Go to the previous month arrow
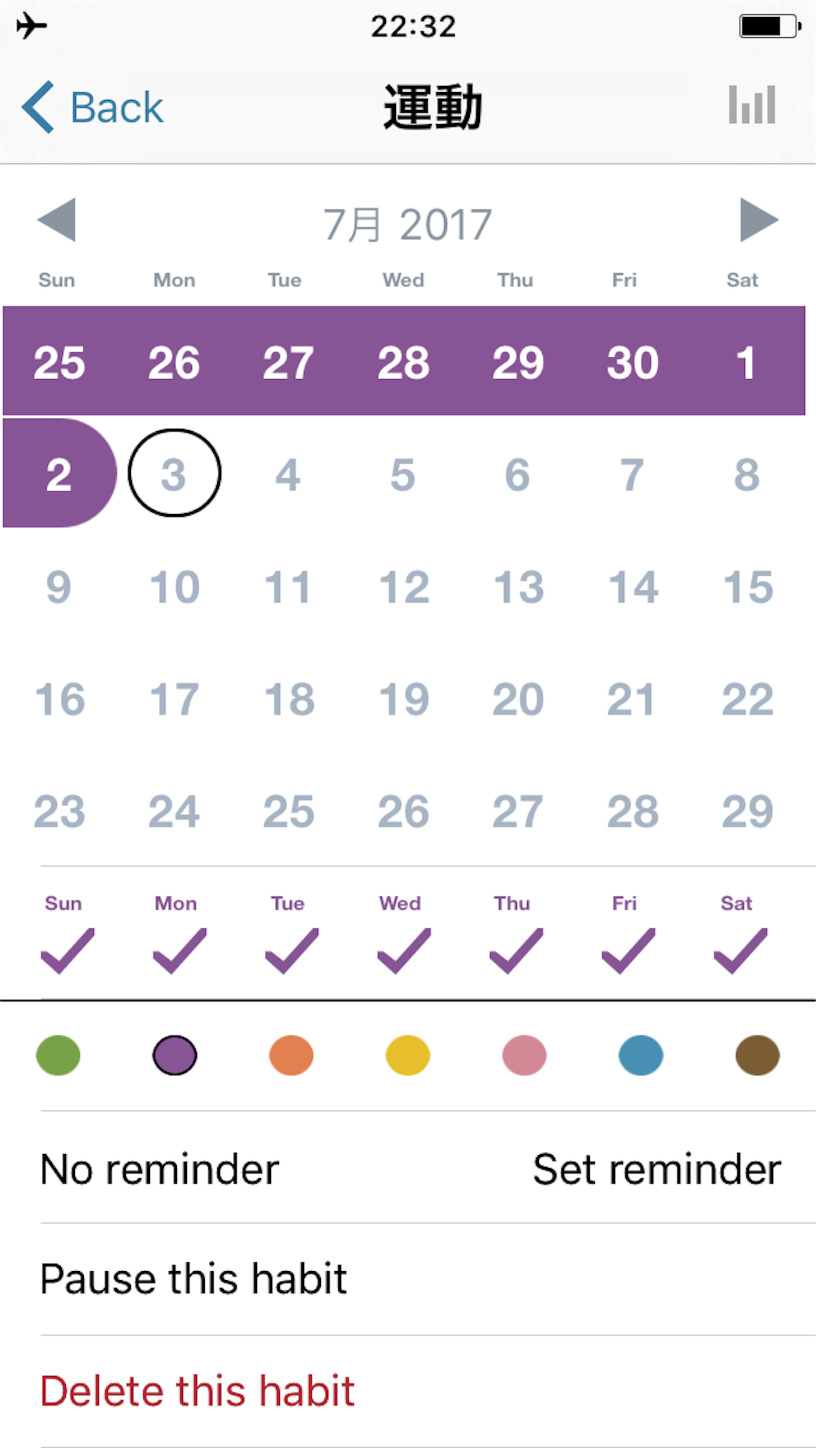Viewport: 816px width, 1448px height. click(x=56, y=221)
